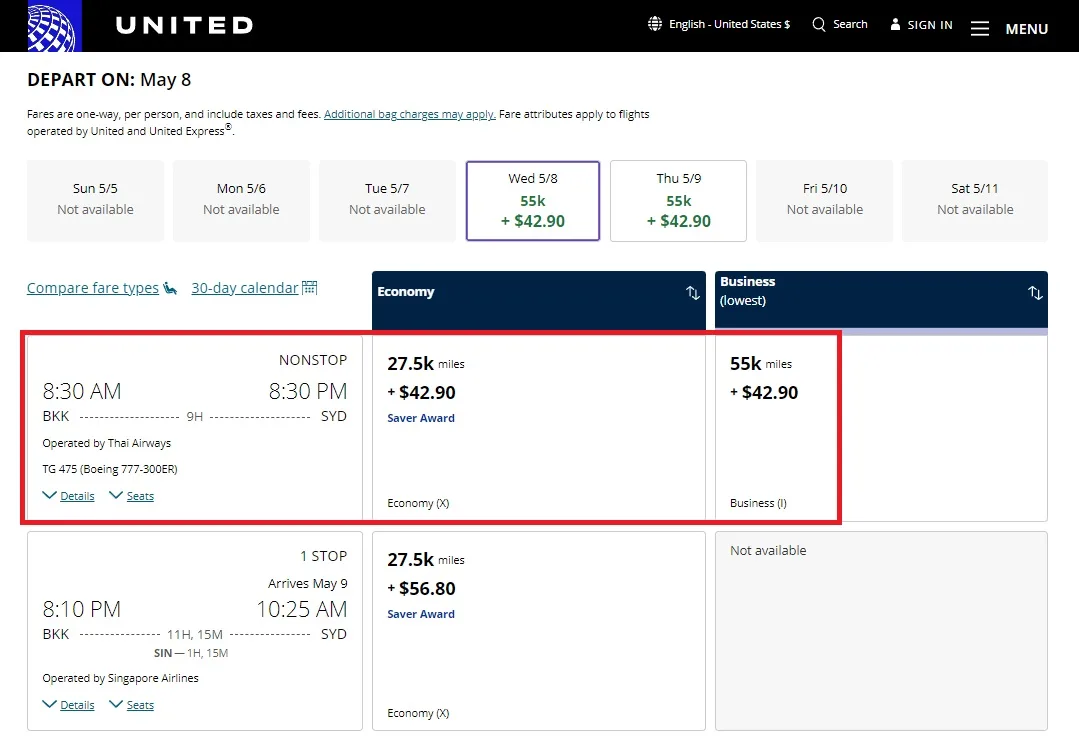
Task: Click the United globe logo
Action: click(x=54, y=25)
